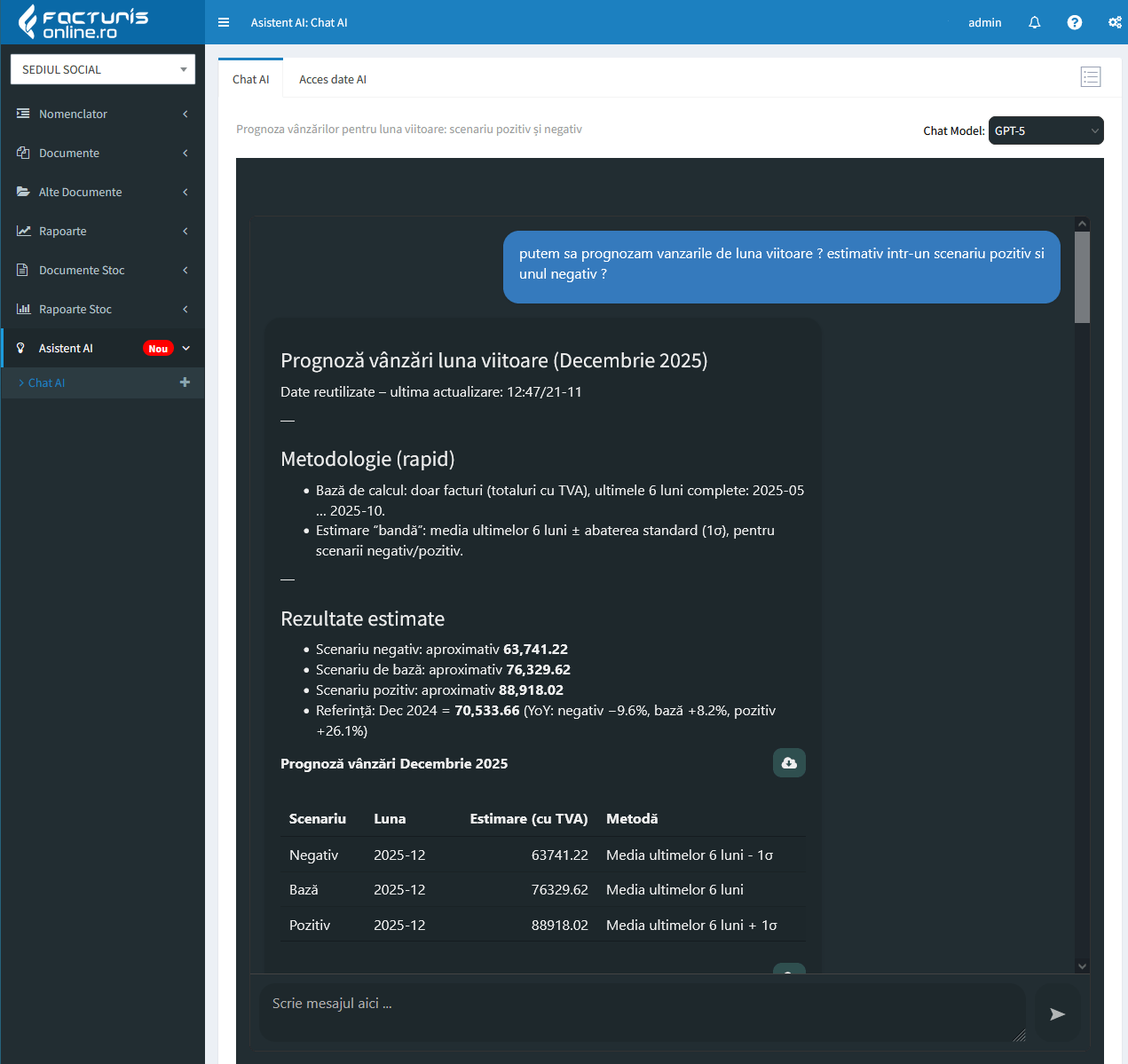Open the Chat Model GPT-5 dropdown
Image resolution: width=1128 pixels, height=1064 pixels.
pos(1045,130)
